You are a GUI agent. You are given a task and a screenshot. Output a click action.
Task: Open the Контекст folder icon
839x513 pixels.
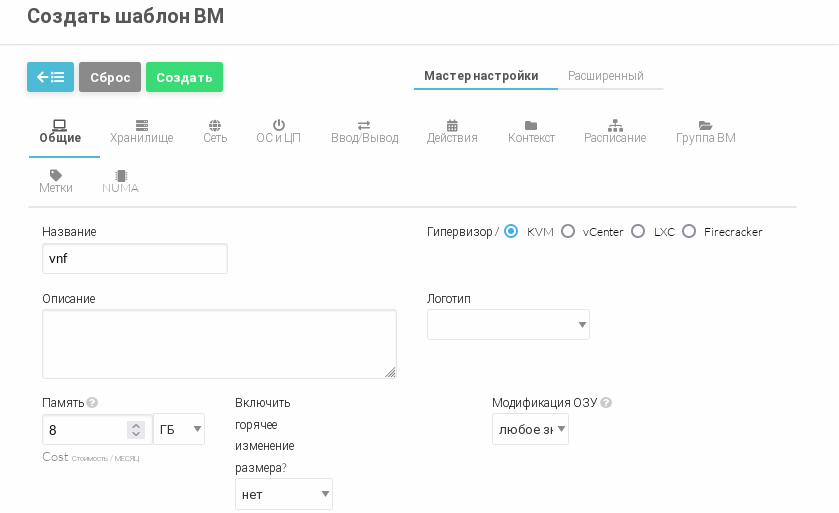(x=531, y=125)
